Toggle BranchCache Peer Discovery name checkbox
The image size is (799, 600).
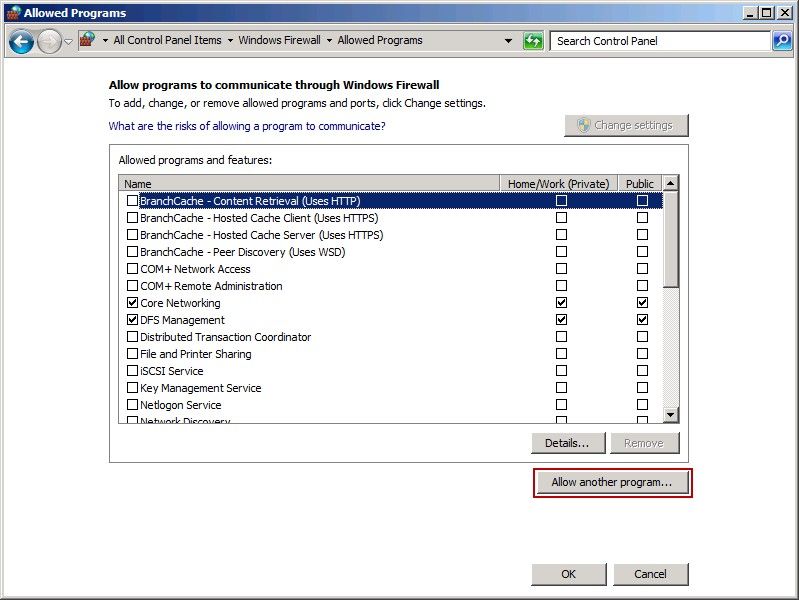point(132,251)
